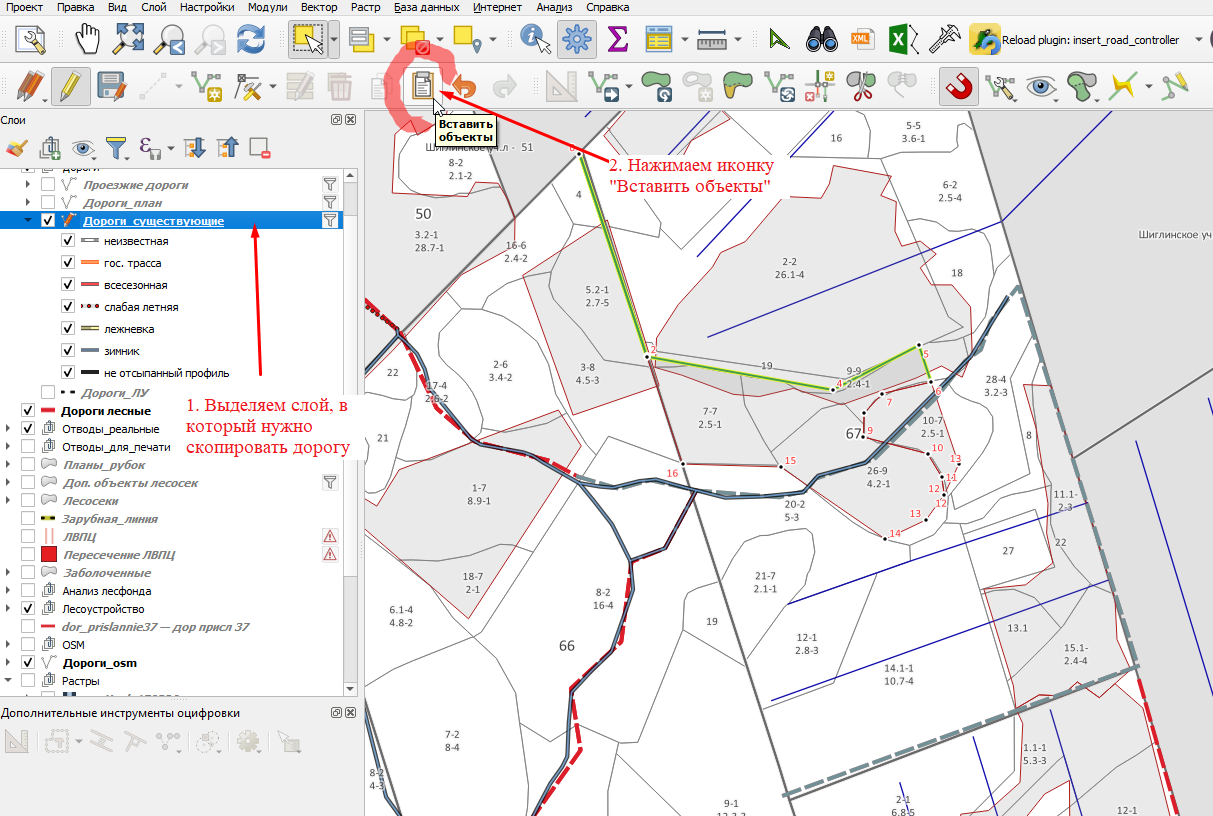Toggle the гос. трасса legend checkbox
The height and width of the screenshot is (816, 1213).
[68, 263]
